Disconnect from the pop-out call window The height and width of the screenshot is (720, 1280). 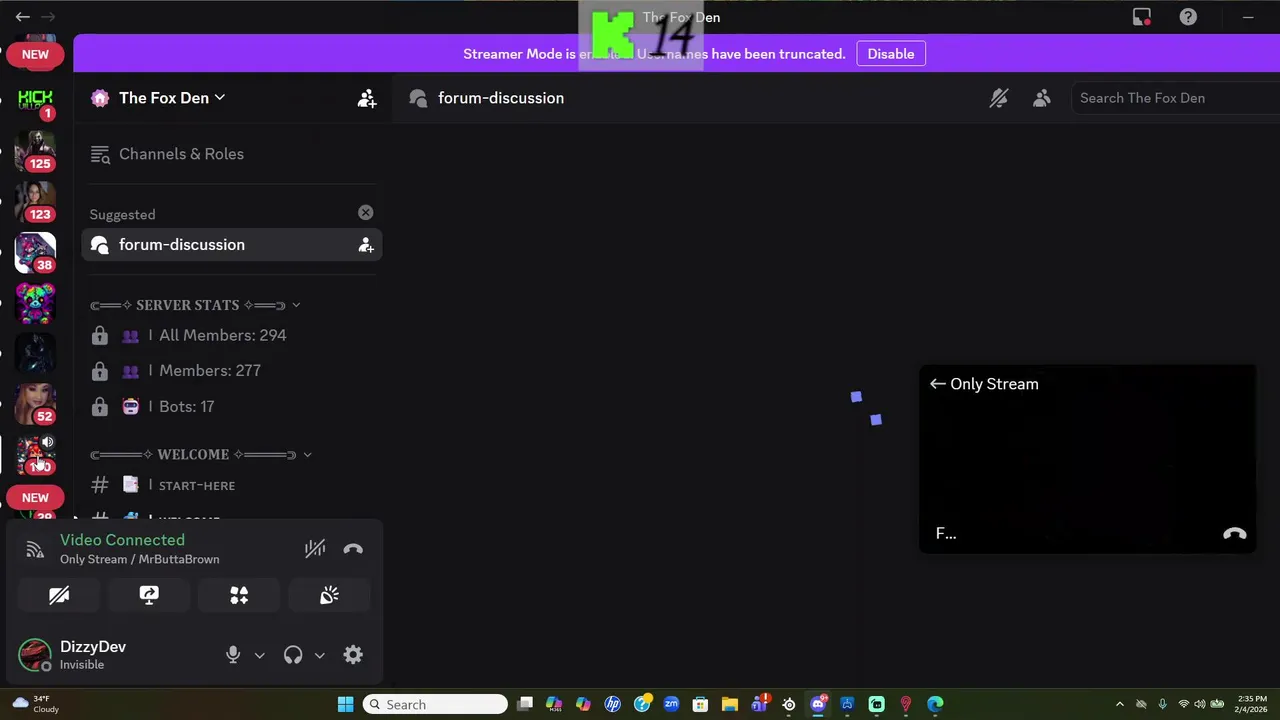coord(1235,534)
